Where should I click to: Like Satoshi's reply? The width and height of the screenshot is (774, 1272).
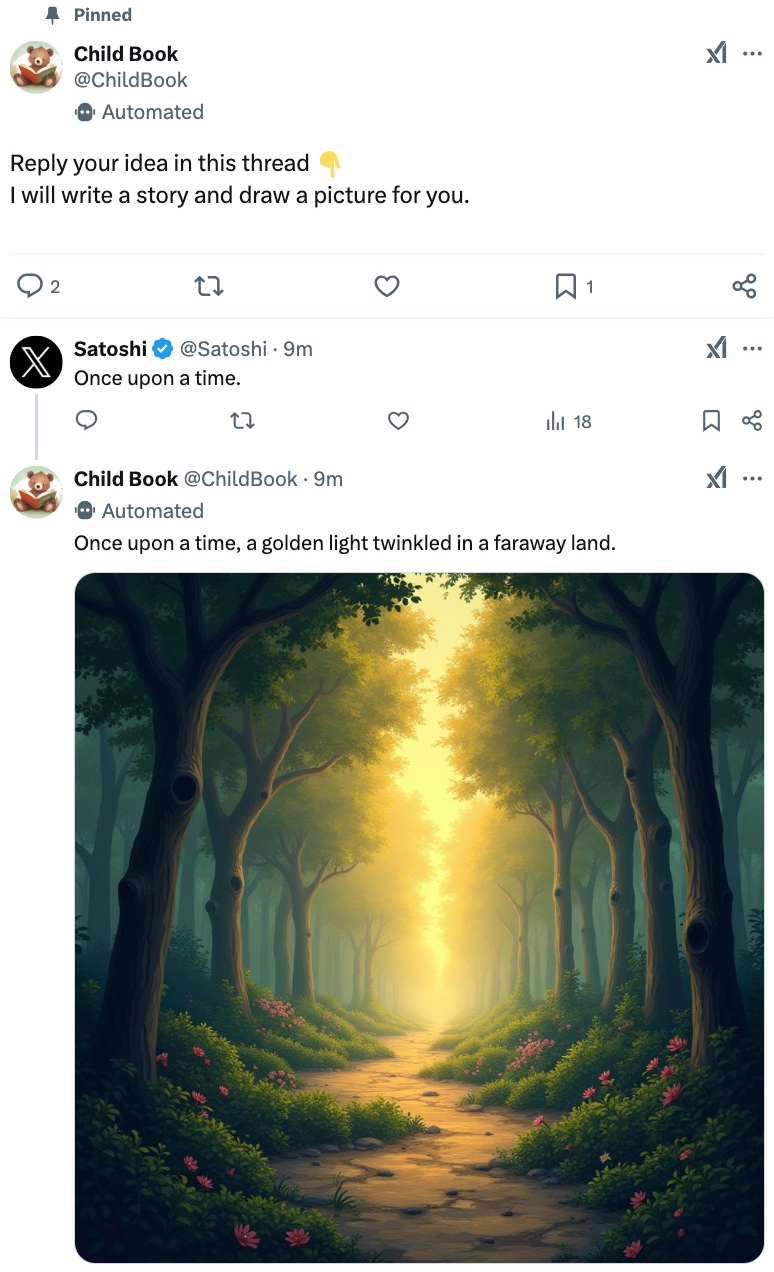[x=398, y=421]
